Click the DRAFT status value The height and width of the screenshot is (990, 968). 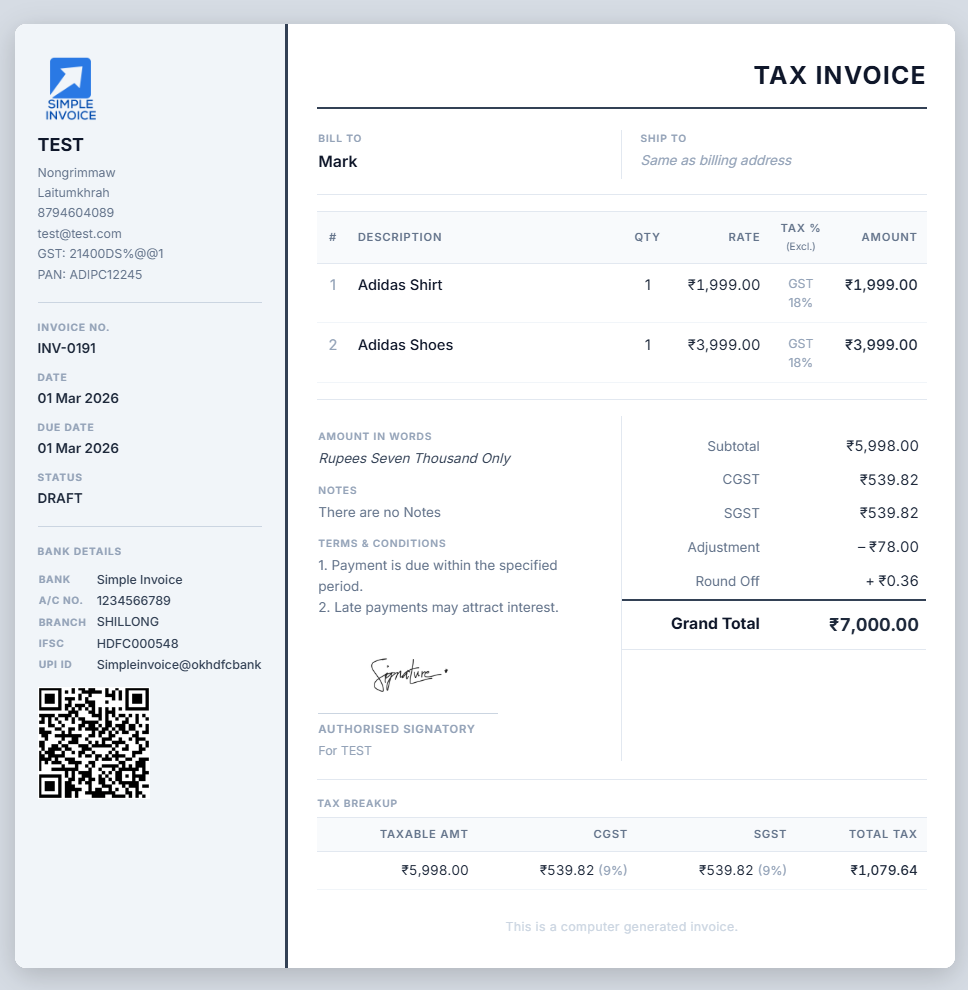(60, 498)
